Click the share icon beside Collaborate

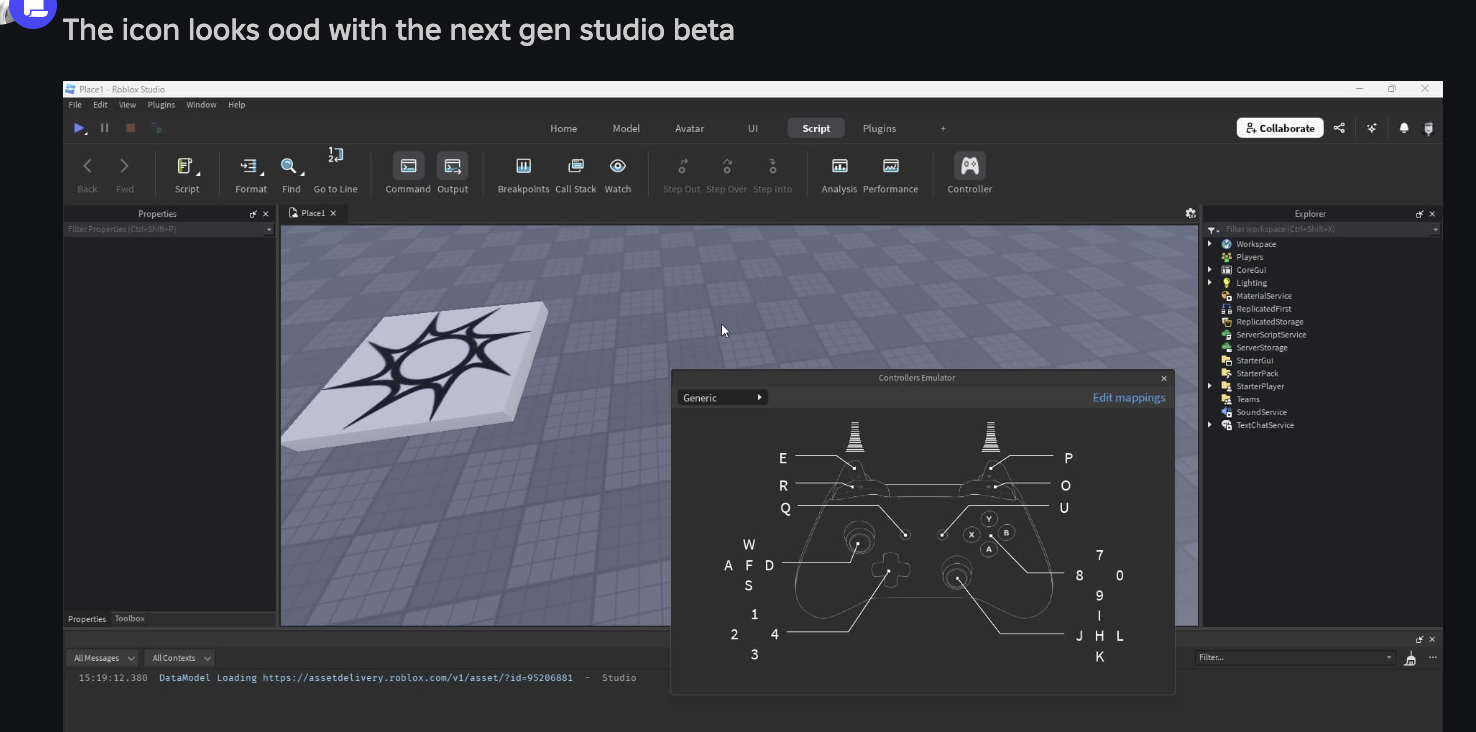pos(1339,128)
